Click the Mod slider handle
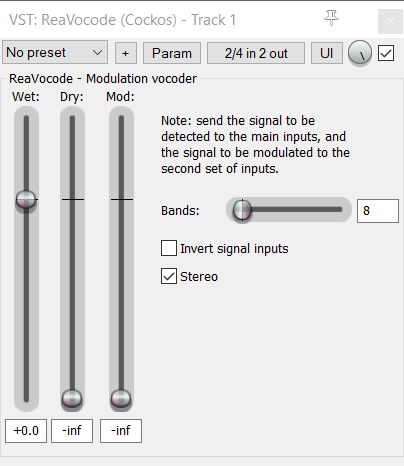 pos(121,398)
